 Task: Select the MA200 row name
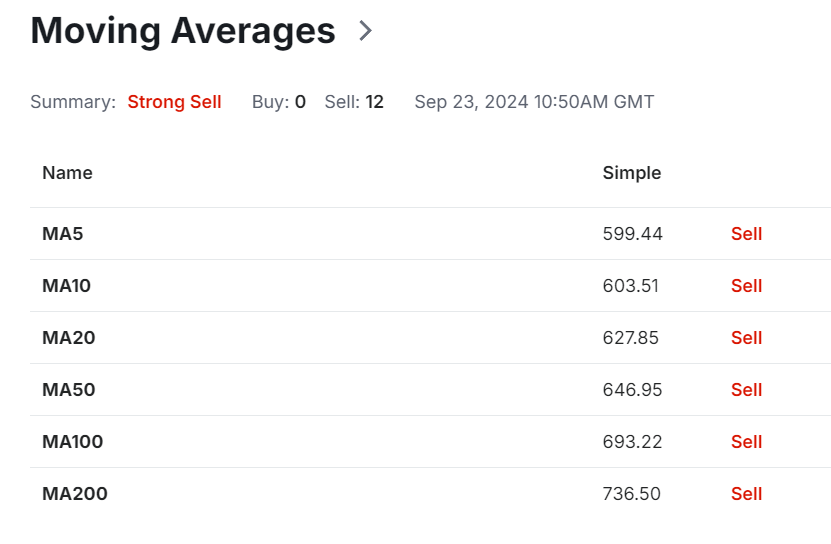point(75,493)
